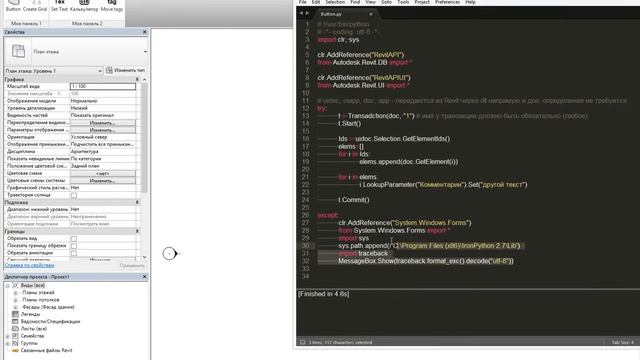Click the Масштаб вида 1 : 100 field
This screenshot has height=360, width=640.
click(103, 87)
